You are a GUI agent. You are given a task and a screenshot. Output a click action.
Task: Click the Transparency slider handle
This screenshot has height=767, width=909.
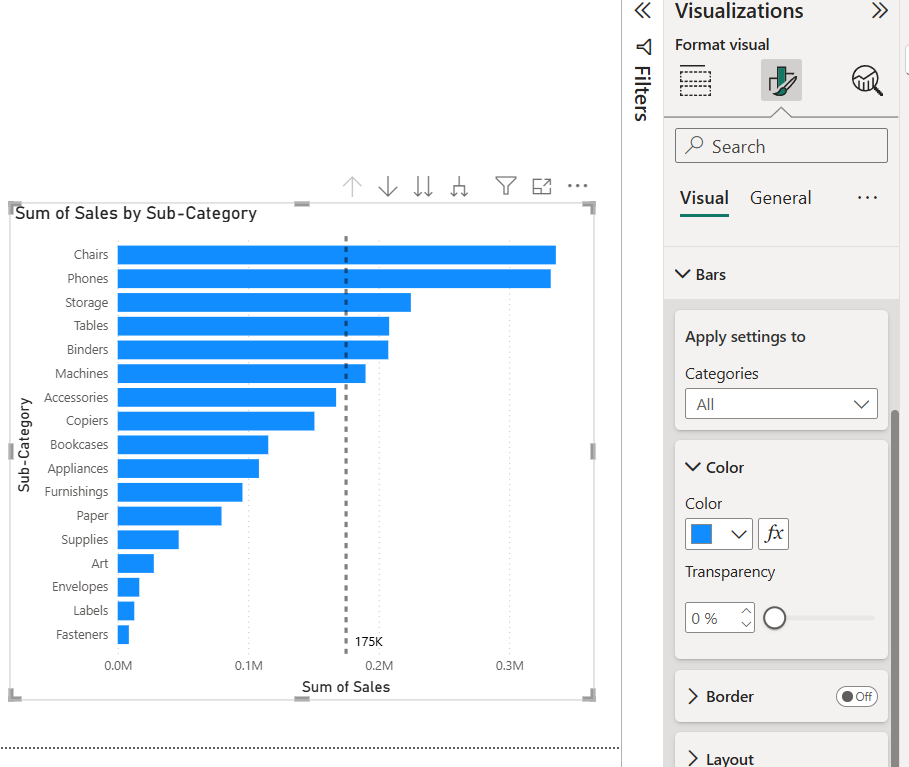click(774, 618)
